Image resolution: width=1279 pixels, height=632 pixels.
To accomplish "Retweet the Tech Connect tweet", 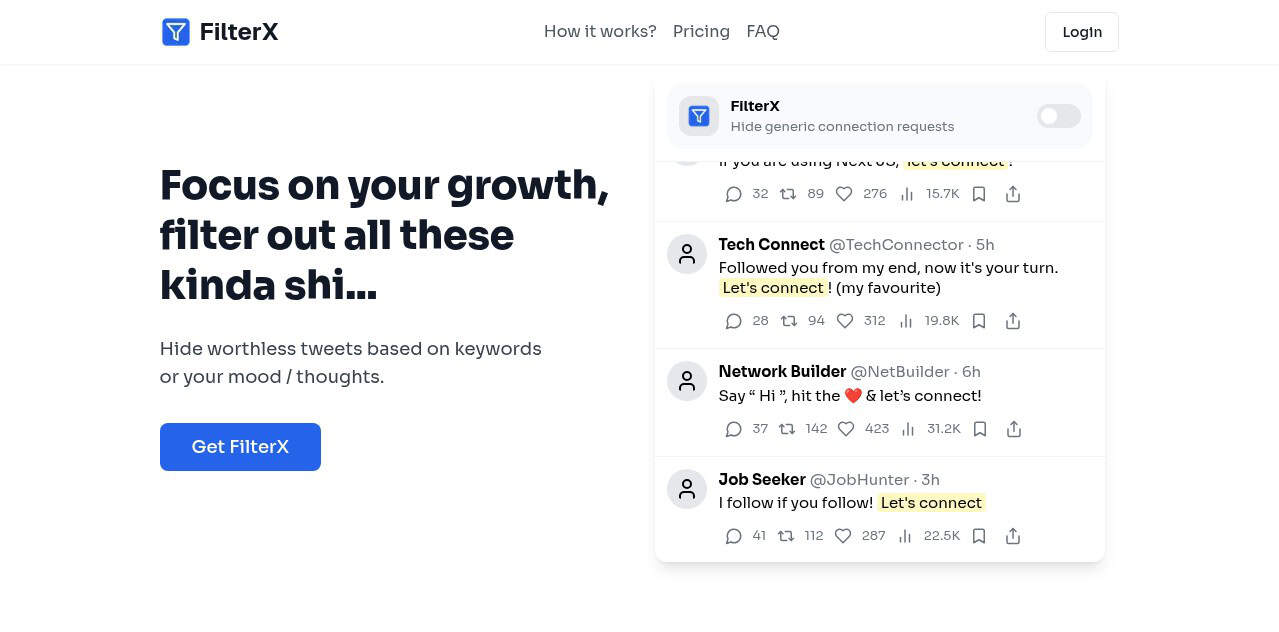I will click(x=789, y=321).
